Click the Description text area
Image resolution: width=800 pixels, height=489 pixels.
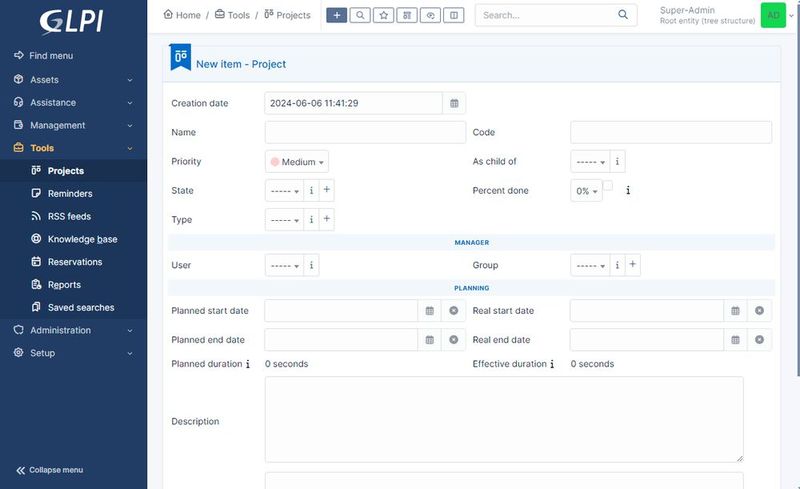[x=504, y=420]
